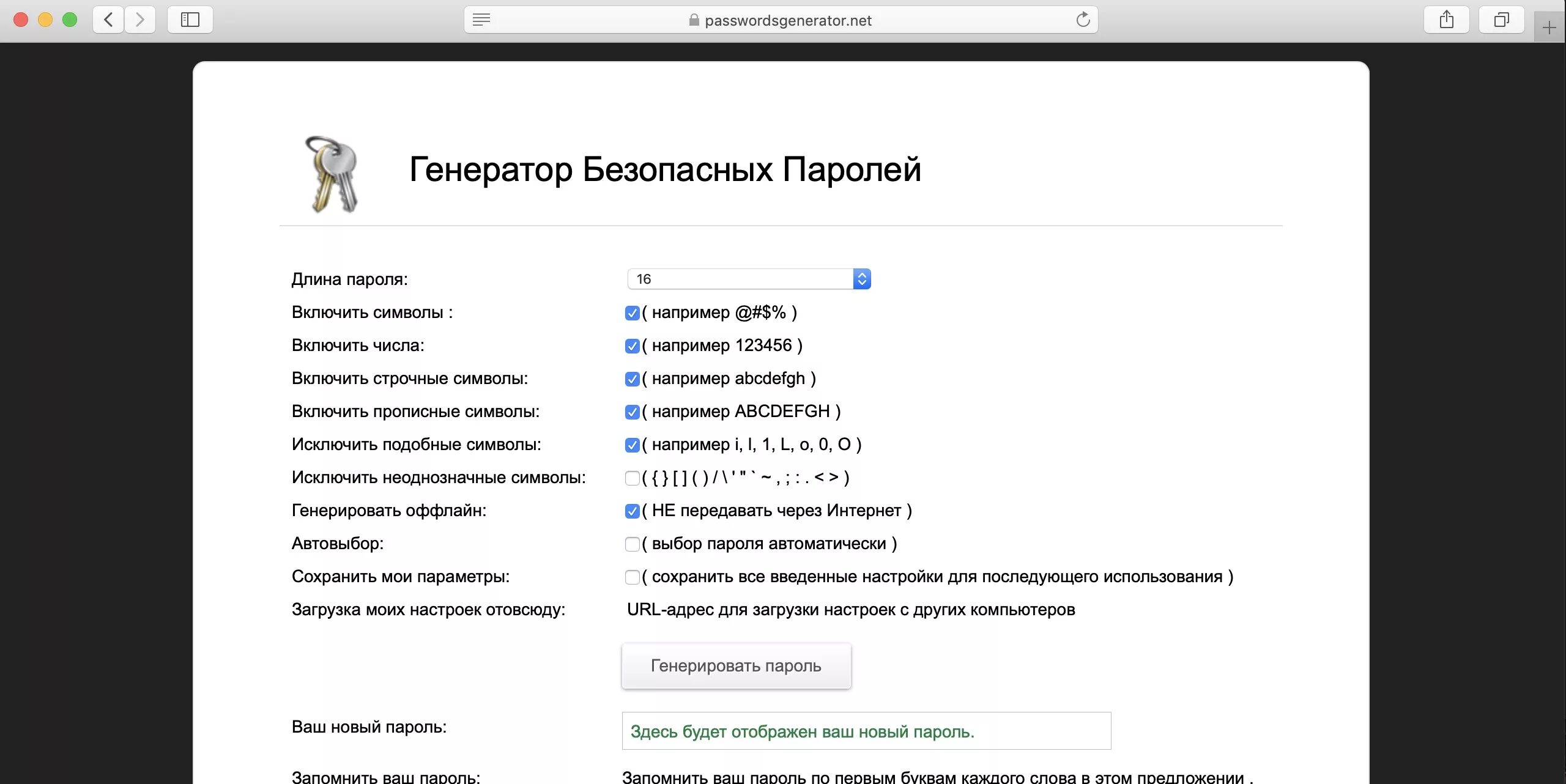The image size is (1566, 784).
Task: Click the Сохранить мои параметры label
Action: (x=401, y=577)
